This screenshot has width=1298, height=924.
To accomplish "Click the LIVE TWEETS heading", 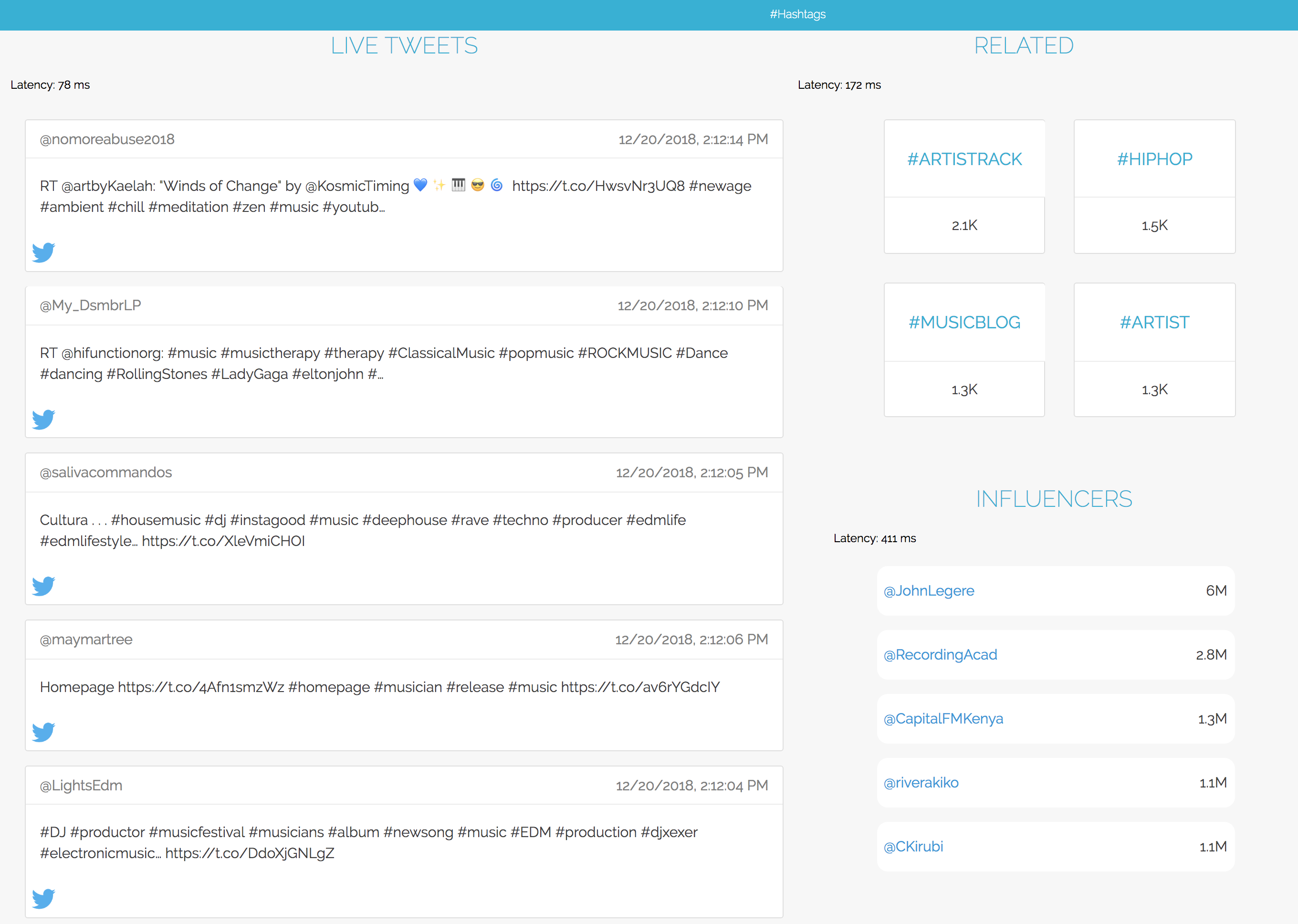I will 404,45.
